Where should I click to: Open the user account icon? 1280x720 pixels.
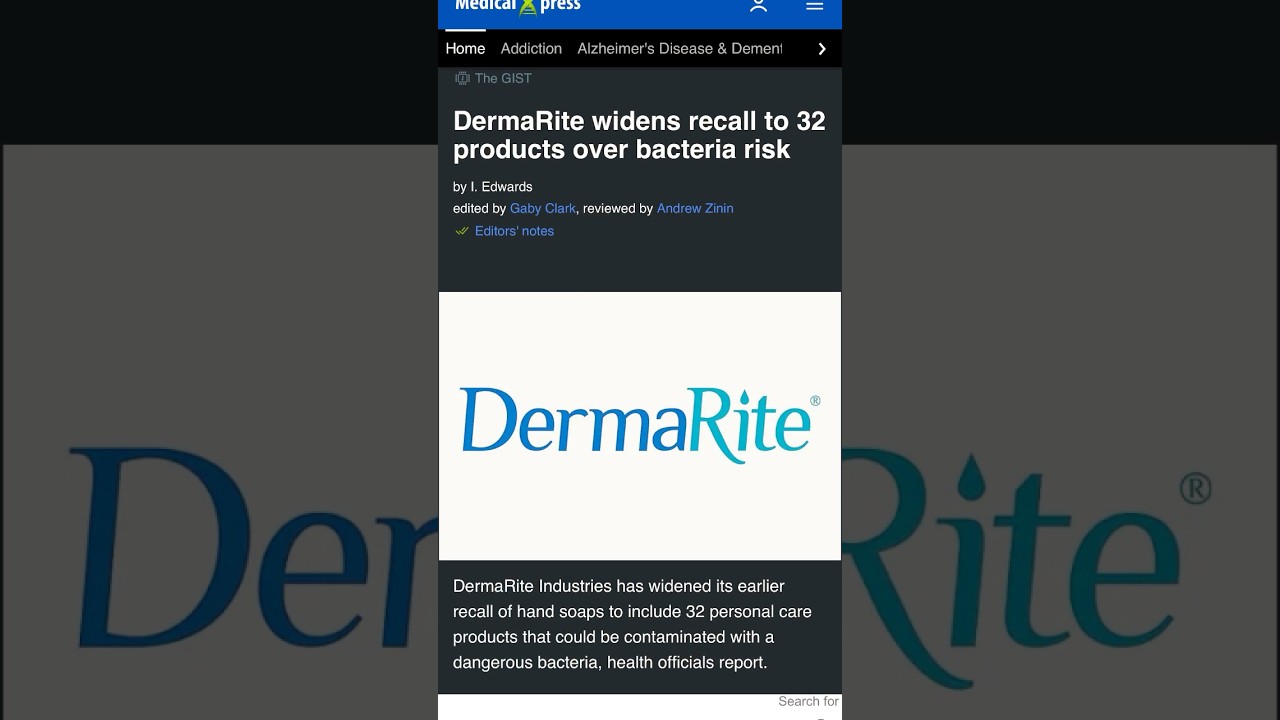tap(758, 6)
